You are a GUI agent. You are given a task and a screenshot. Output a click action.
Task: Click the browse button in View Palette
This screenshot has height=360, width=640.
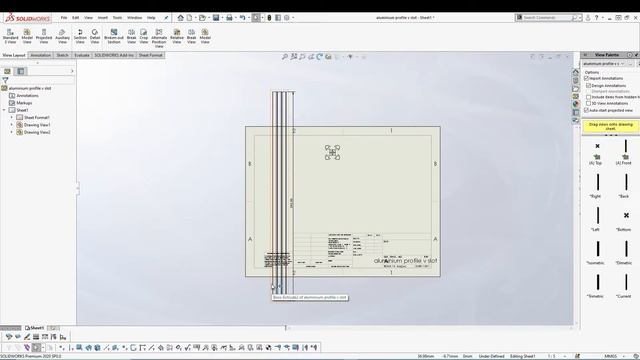pos(631,64)
